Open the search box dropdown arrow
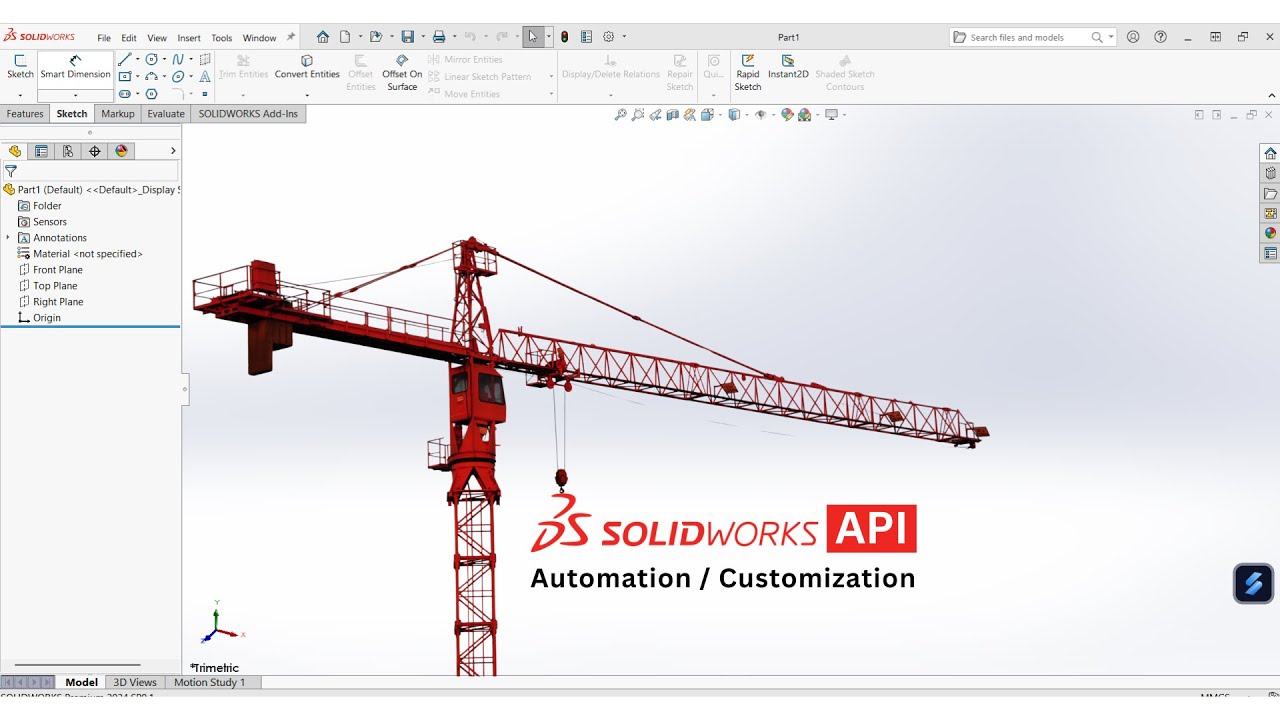Image resolution: width=1280 pixels, height=720 pixels. tap(1110, 37)
